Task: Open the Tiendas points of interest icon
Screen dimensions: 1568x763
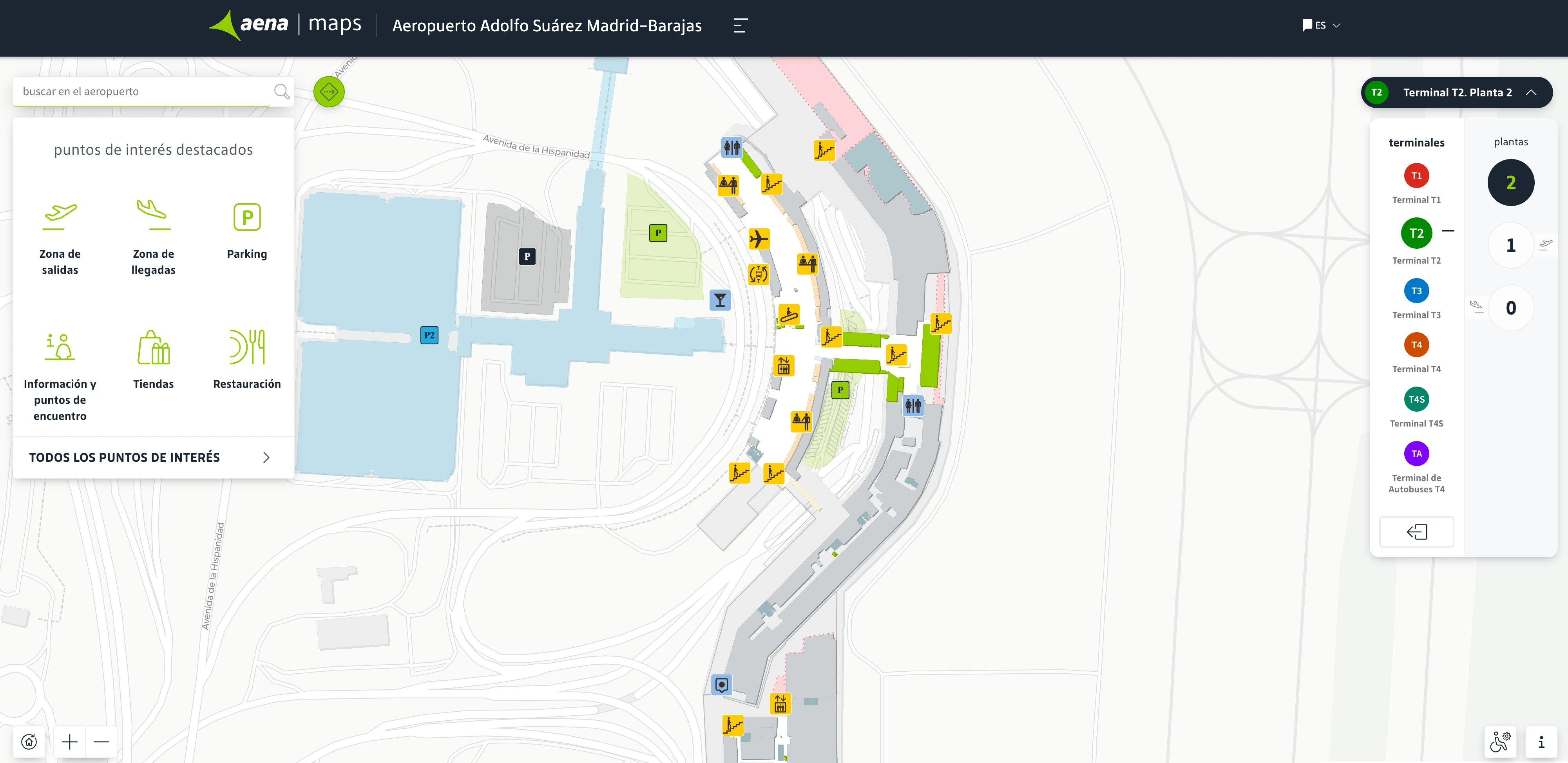Action: [x=154, y=347]
